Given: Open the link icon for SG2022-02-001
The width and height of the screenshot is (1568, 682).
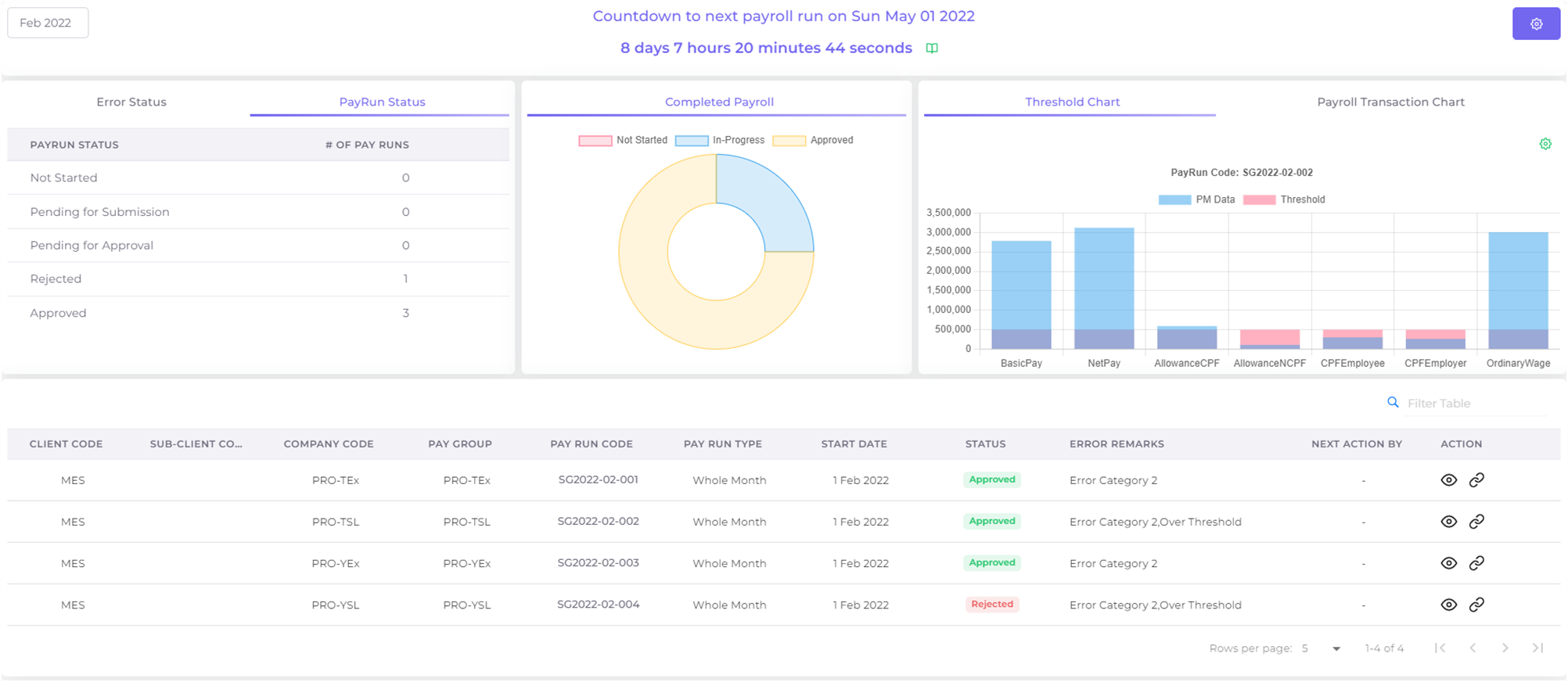Looking at the screenshot, I should click(1476, 480).
